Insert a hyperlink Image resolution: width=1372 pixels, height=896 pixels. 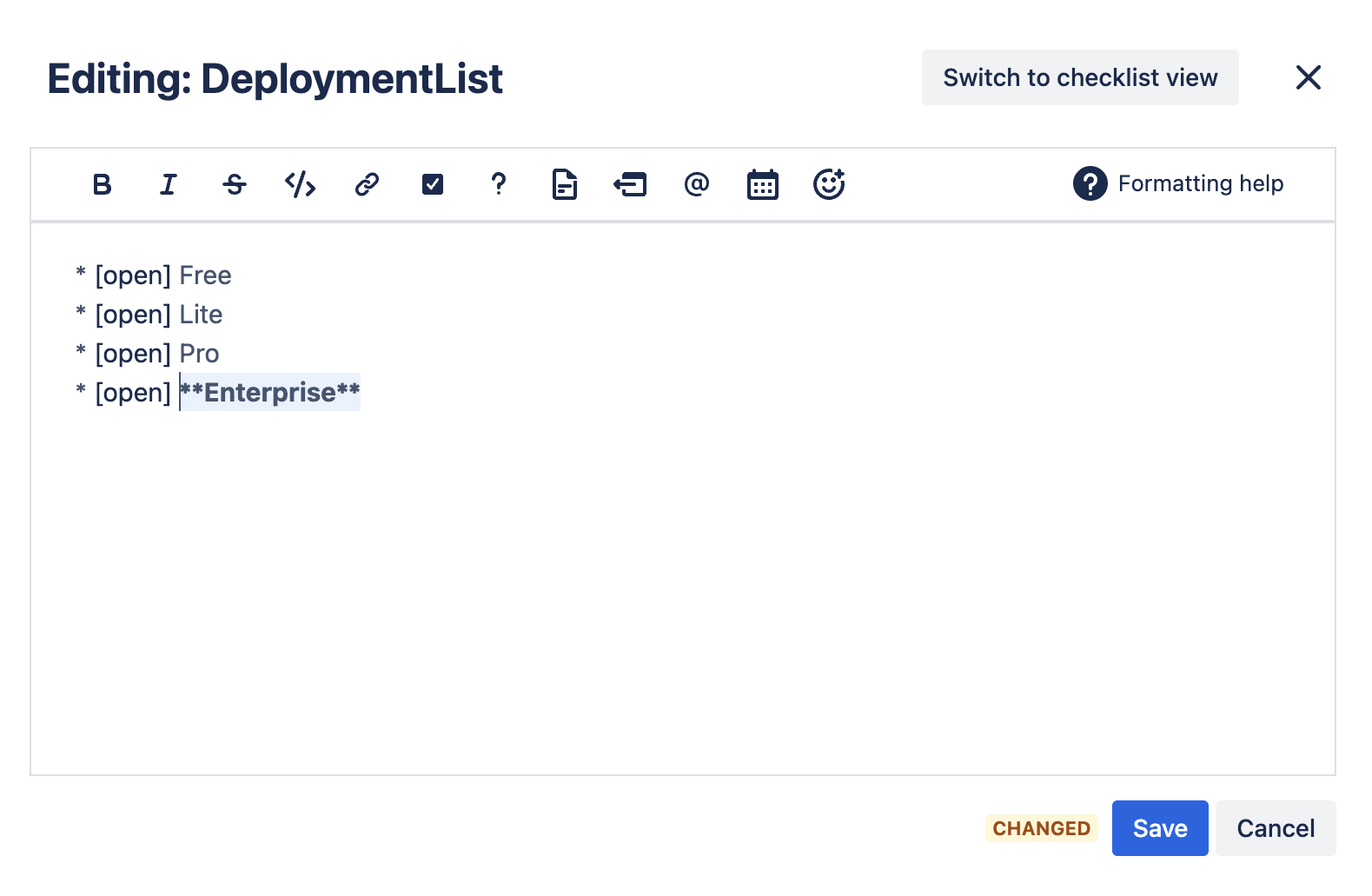coord(367,184)
